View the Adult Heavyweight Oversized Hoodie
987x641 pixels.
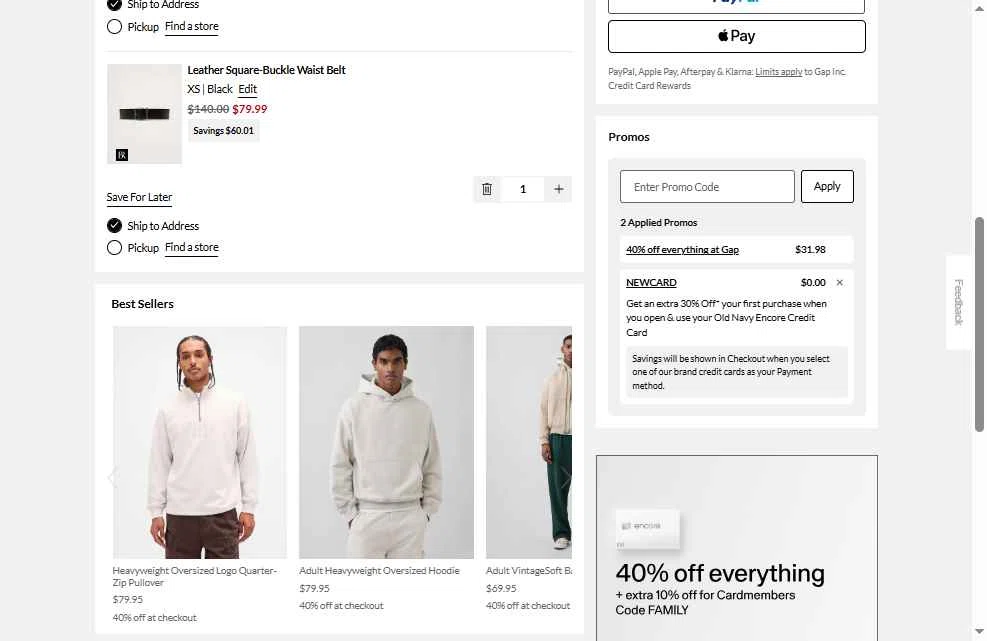[386, 442]
